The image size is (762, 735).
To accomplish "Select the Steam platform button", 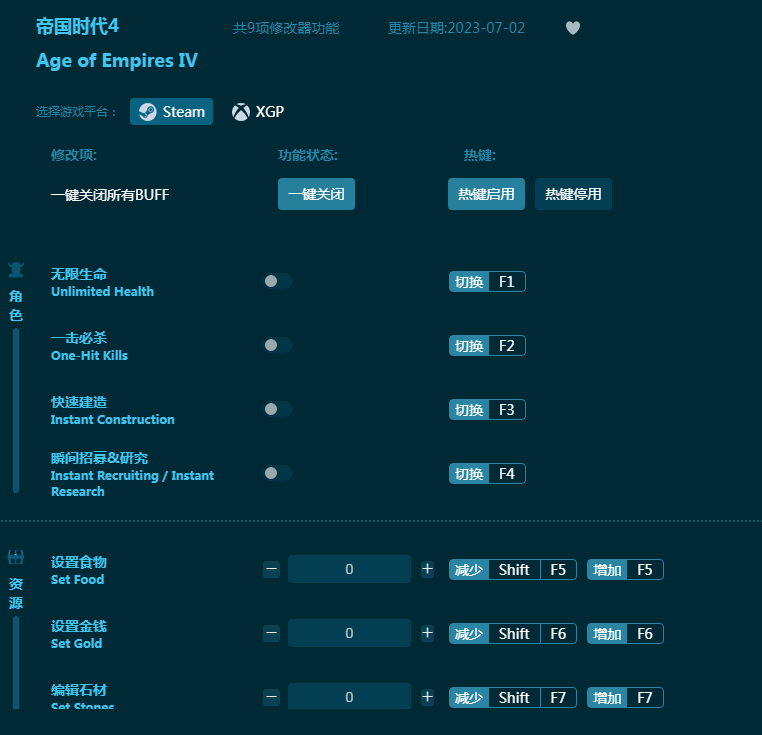I will coord(171,111).
